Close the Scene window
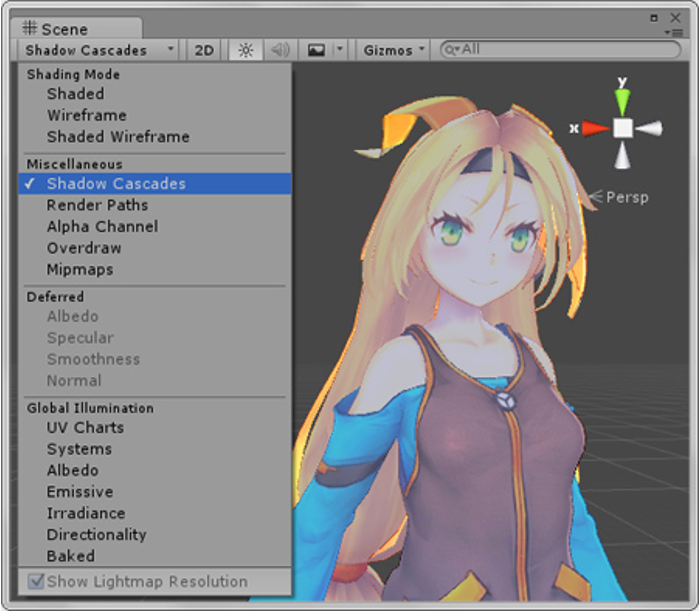Screen dimensions: 700x612 [x=675, y=18]
